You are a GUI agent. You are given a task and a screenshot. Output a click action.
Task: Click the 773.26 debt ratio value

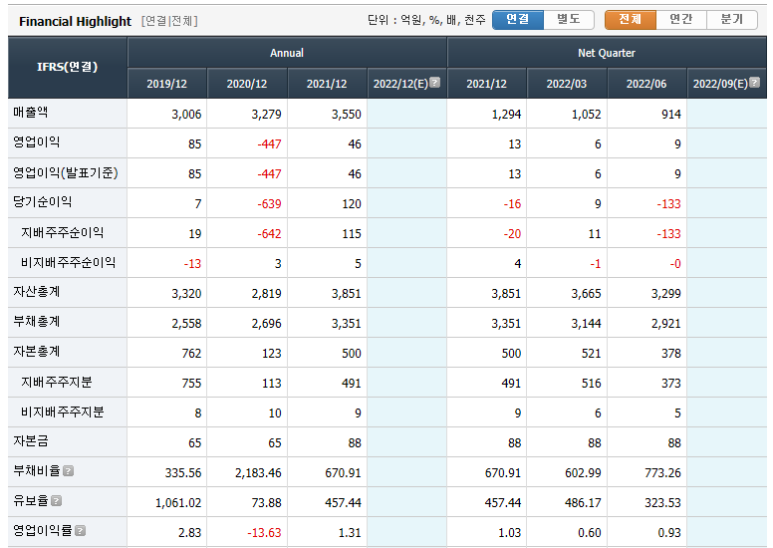(663, 473)
